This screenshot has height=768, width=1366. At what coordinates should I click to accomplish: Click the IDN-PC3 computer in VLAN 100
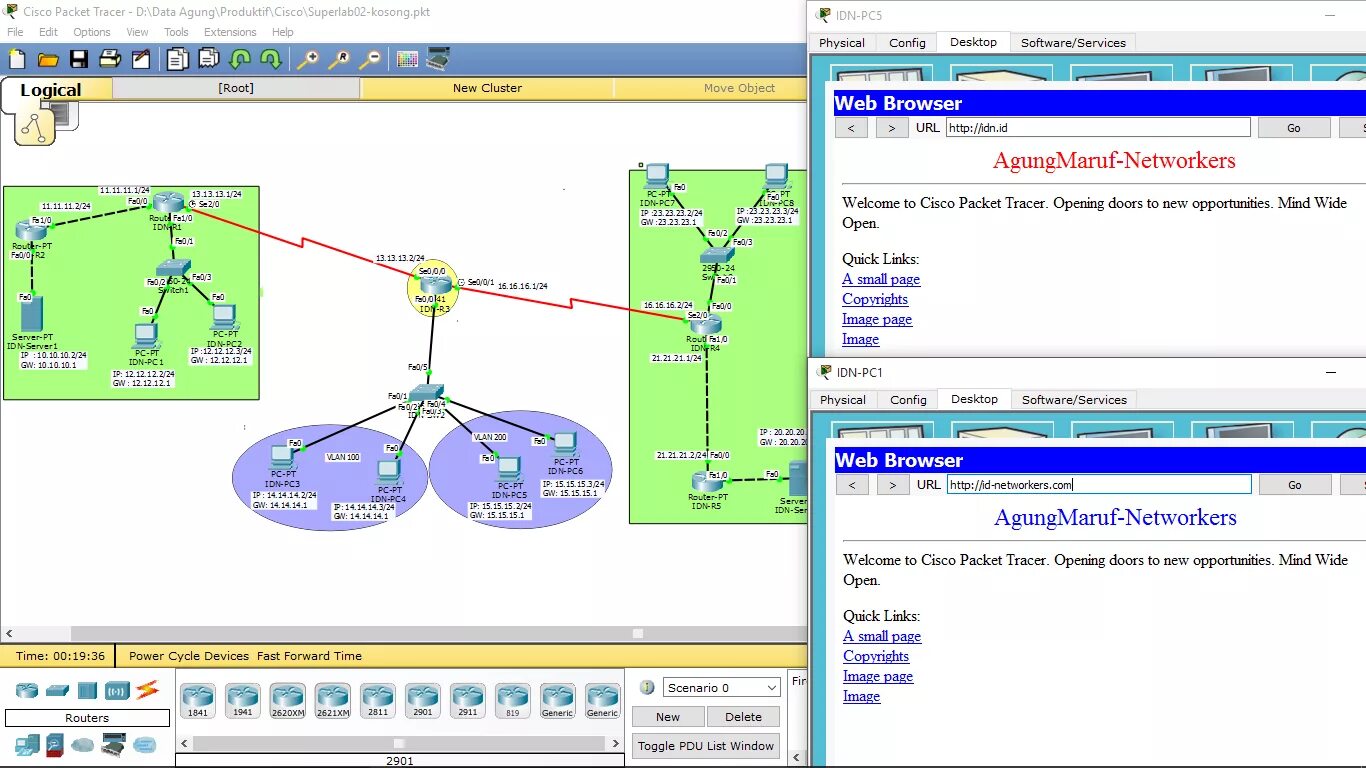283,457
